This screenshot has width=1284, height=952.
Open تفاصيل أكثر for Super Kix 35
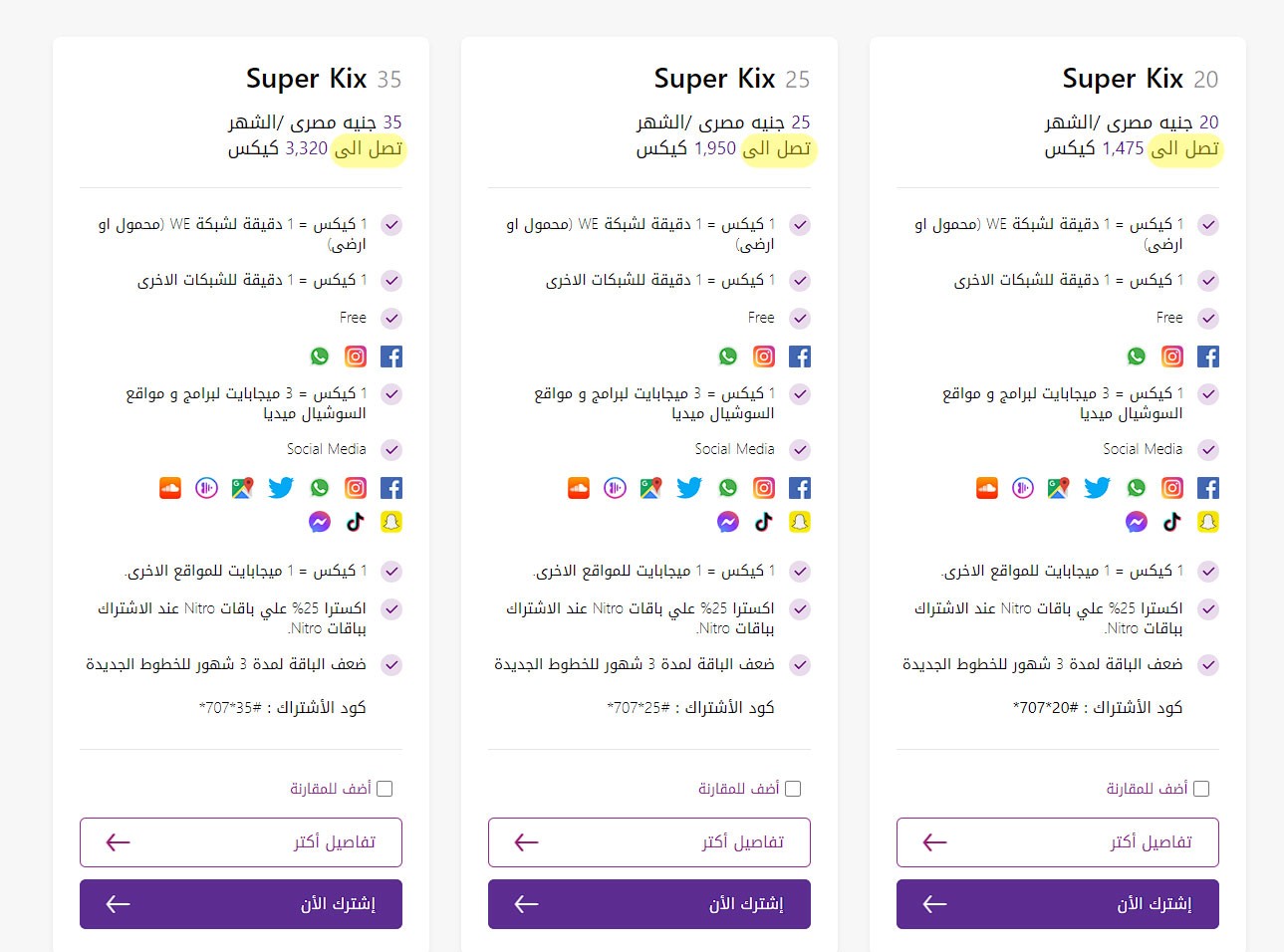[x=241, y=842]
